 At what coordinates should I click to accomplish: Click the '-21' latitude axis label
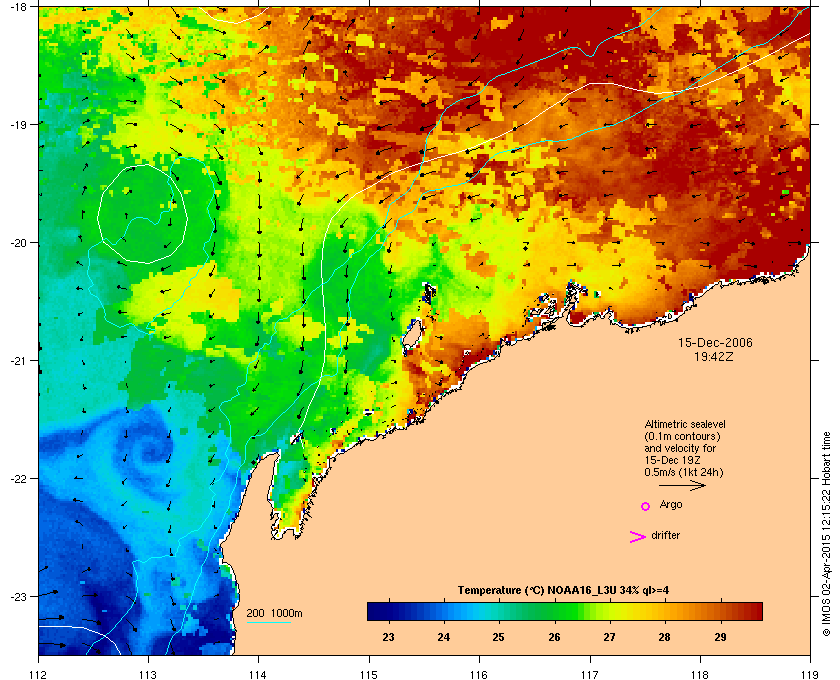[x=18, y=360]
